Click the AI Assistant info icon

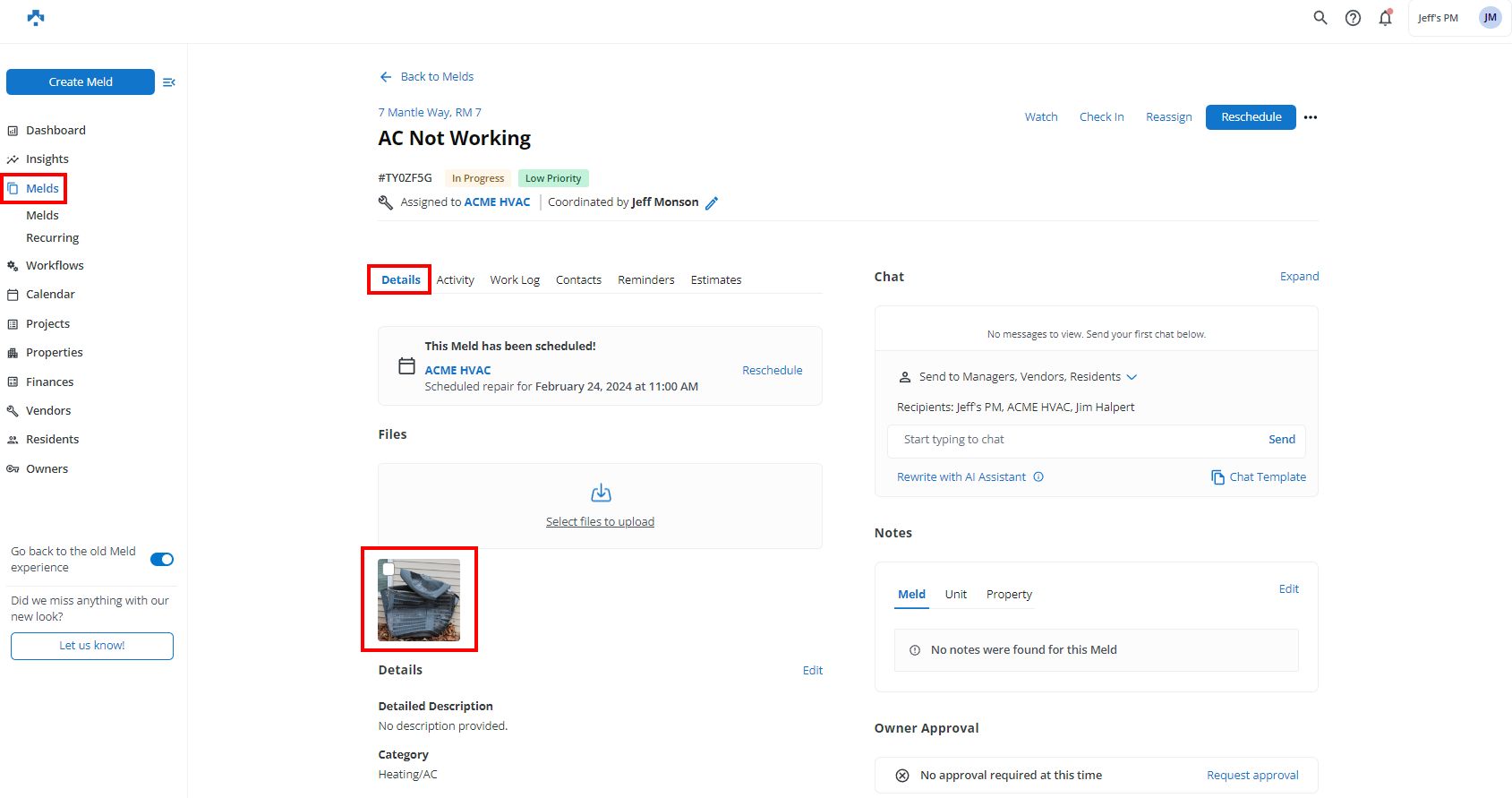pyautogui.click(x=1038, y=477)
